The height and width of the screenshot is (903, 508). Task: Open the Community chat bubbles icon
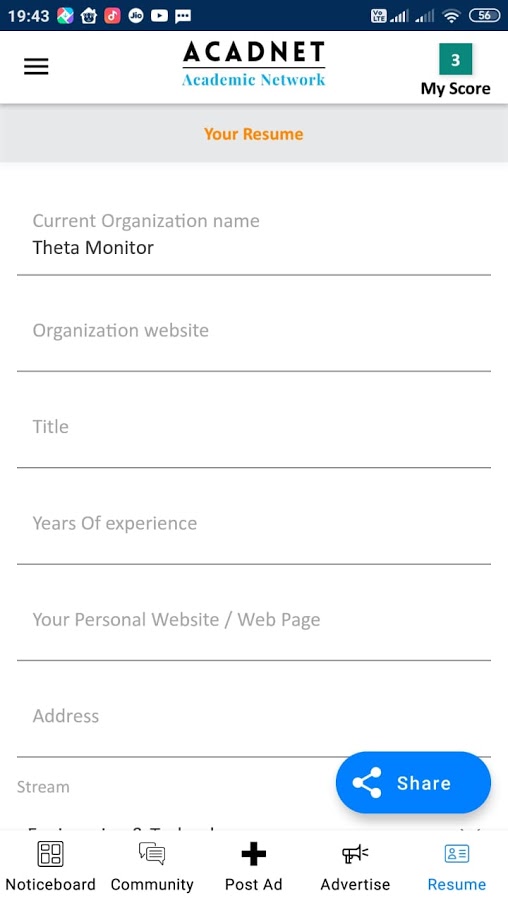tap(152, 853)
